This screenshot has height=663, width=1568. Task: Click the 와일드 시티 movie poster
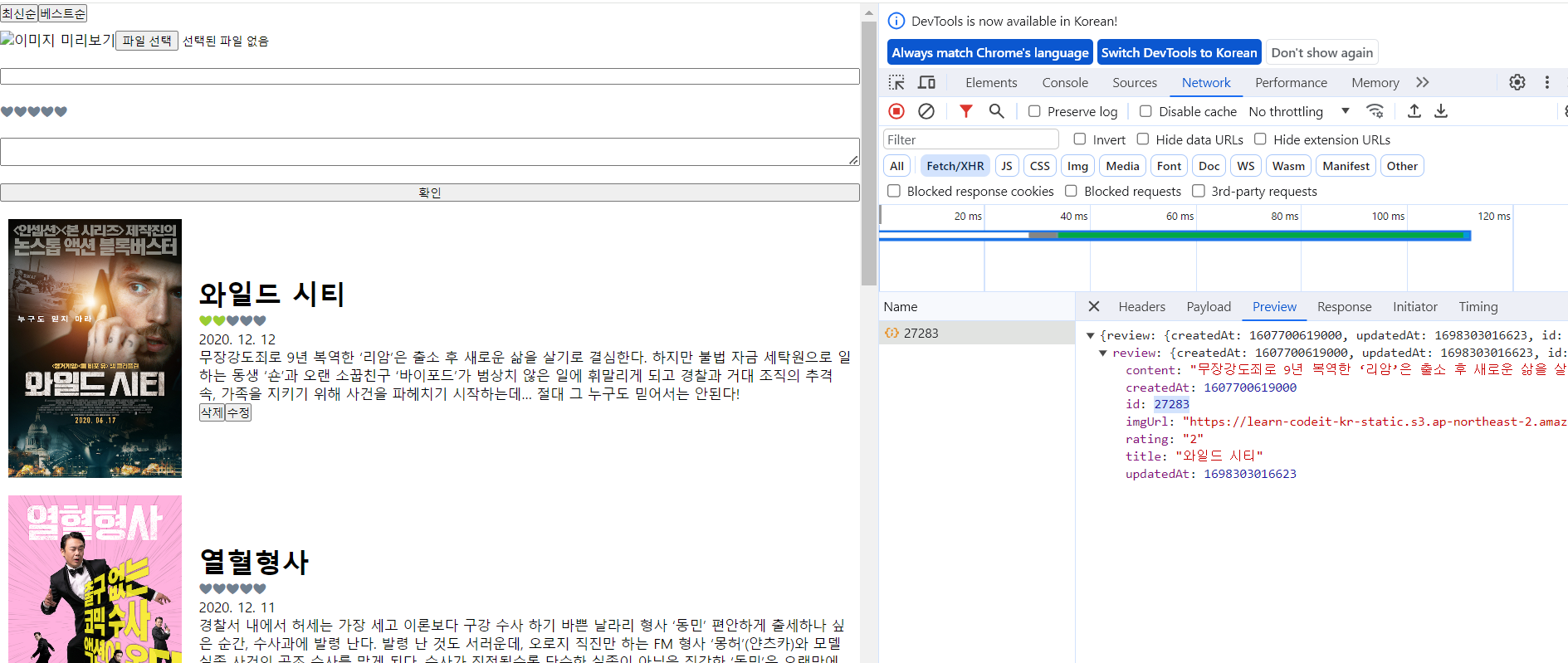(x=95, y=349)
